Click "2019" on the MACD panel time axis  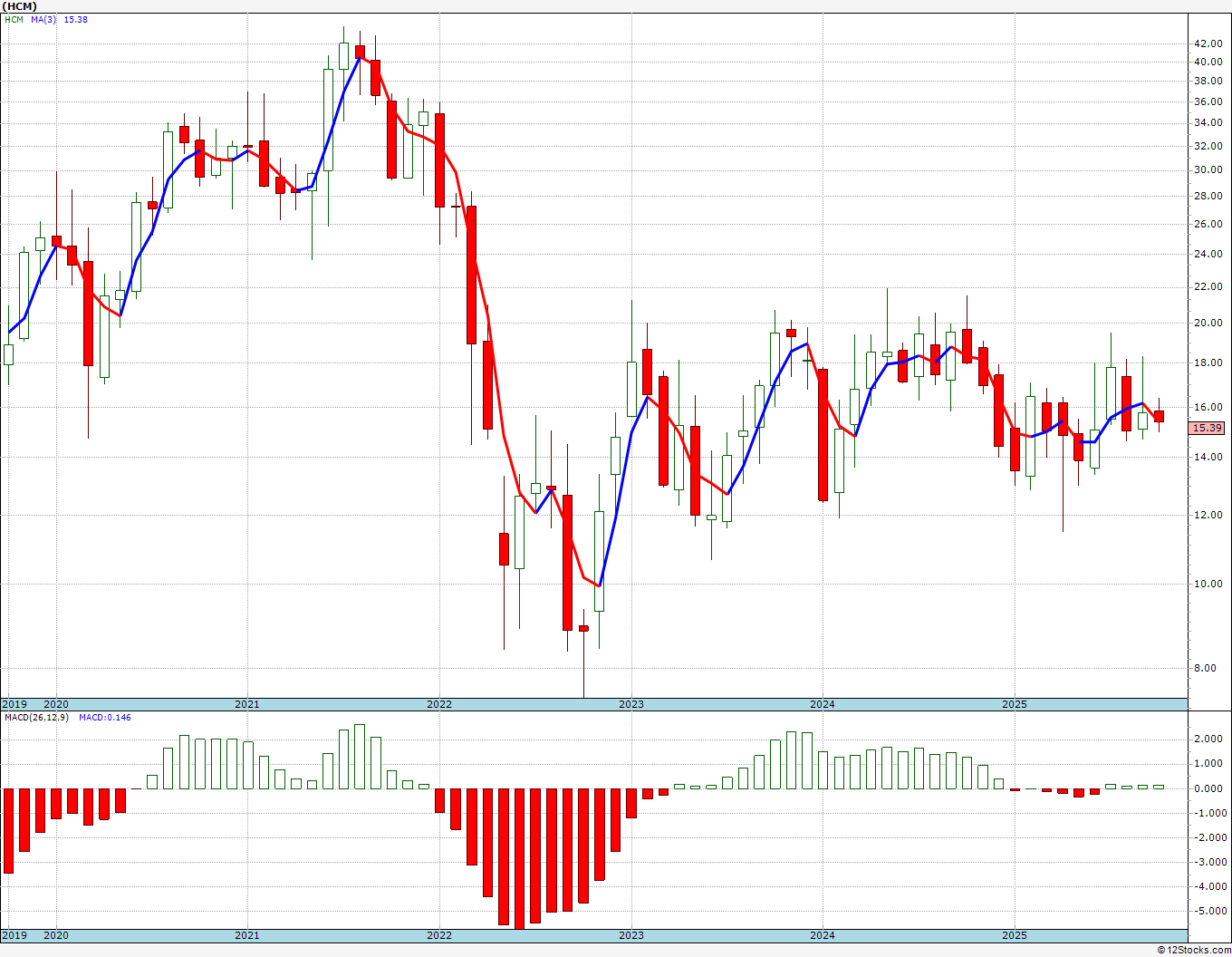tap(14, 935)
